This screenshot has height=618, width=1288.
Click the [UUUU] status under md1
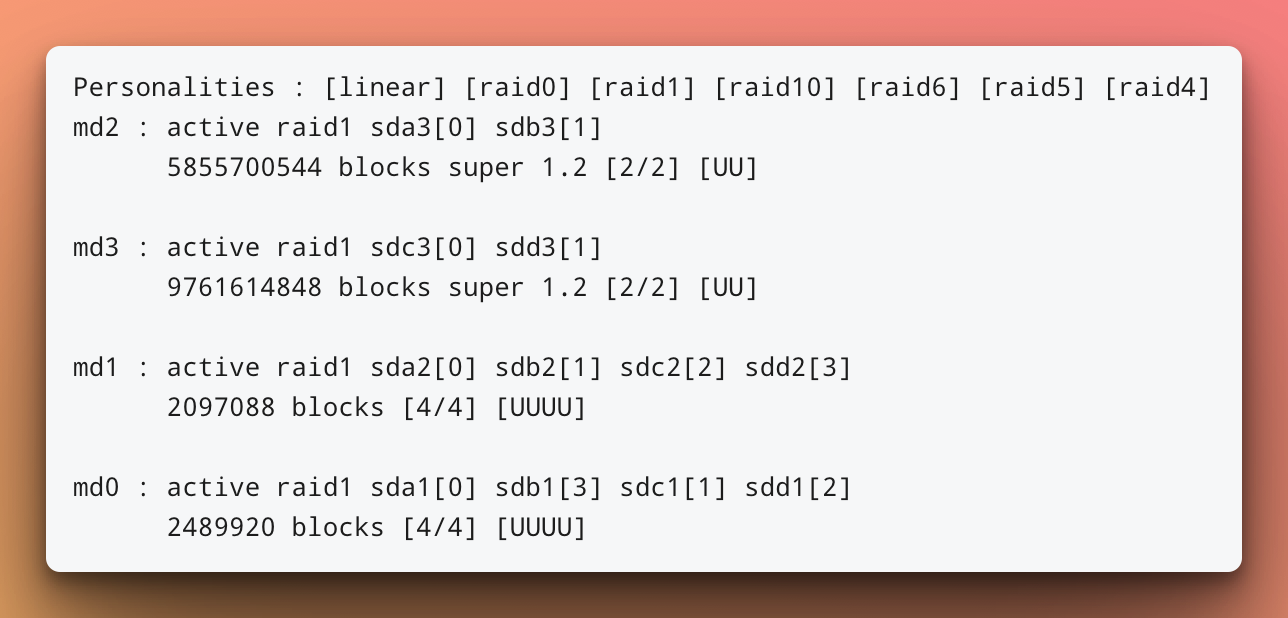pos(541,408)
